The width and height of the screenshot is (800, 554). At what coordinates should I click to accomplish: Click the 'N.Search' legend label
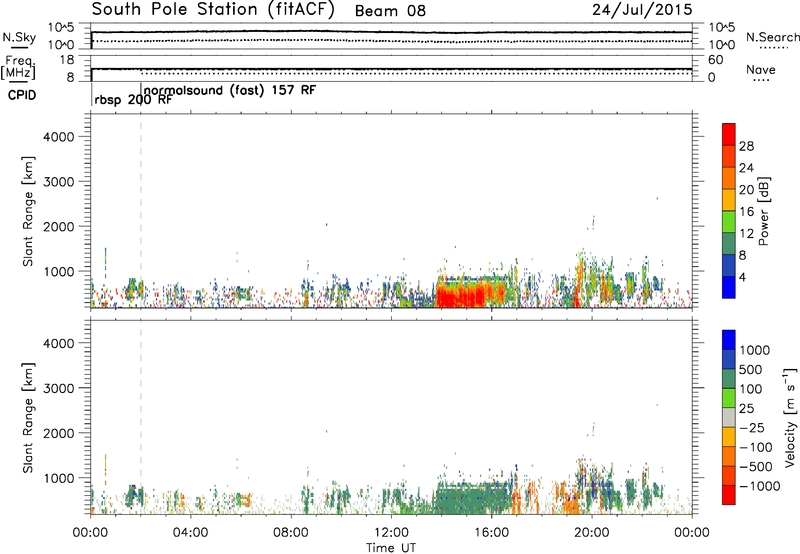(x=772, y=37)
